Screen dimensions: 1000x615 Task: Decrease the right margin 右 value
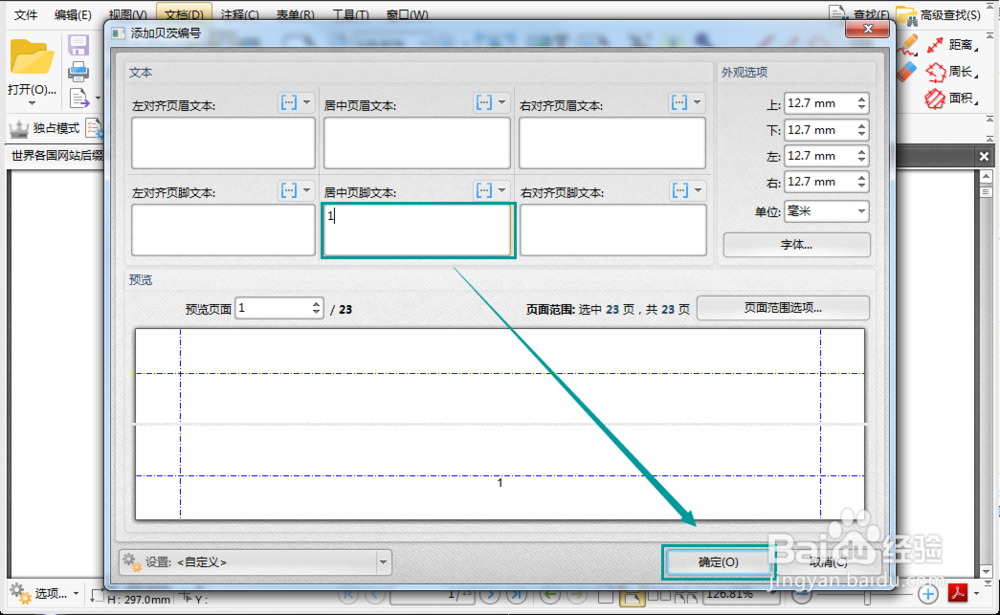(x=862, y=186)
